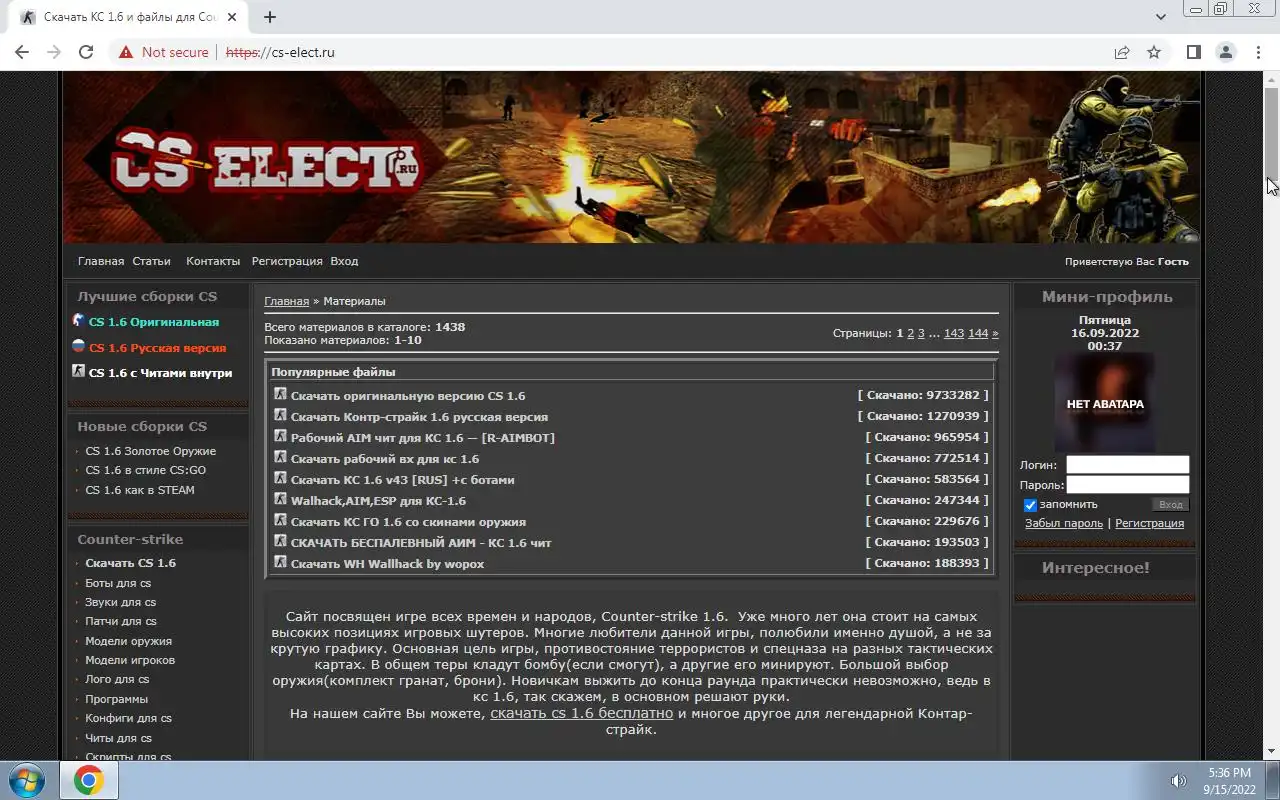Click into the Логин input field
Screen dimensions: 1280x800
(1128, 465)
